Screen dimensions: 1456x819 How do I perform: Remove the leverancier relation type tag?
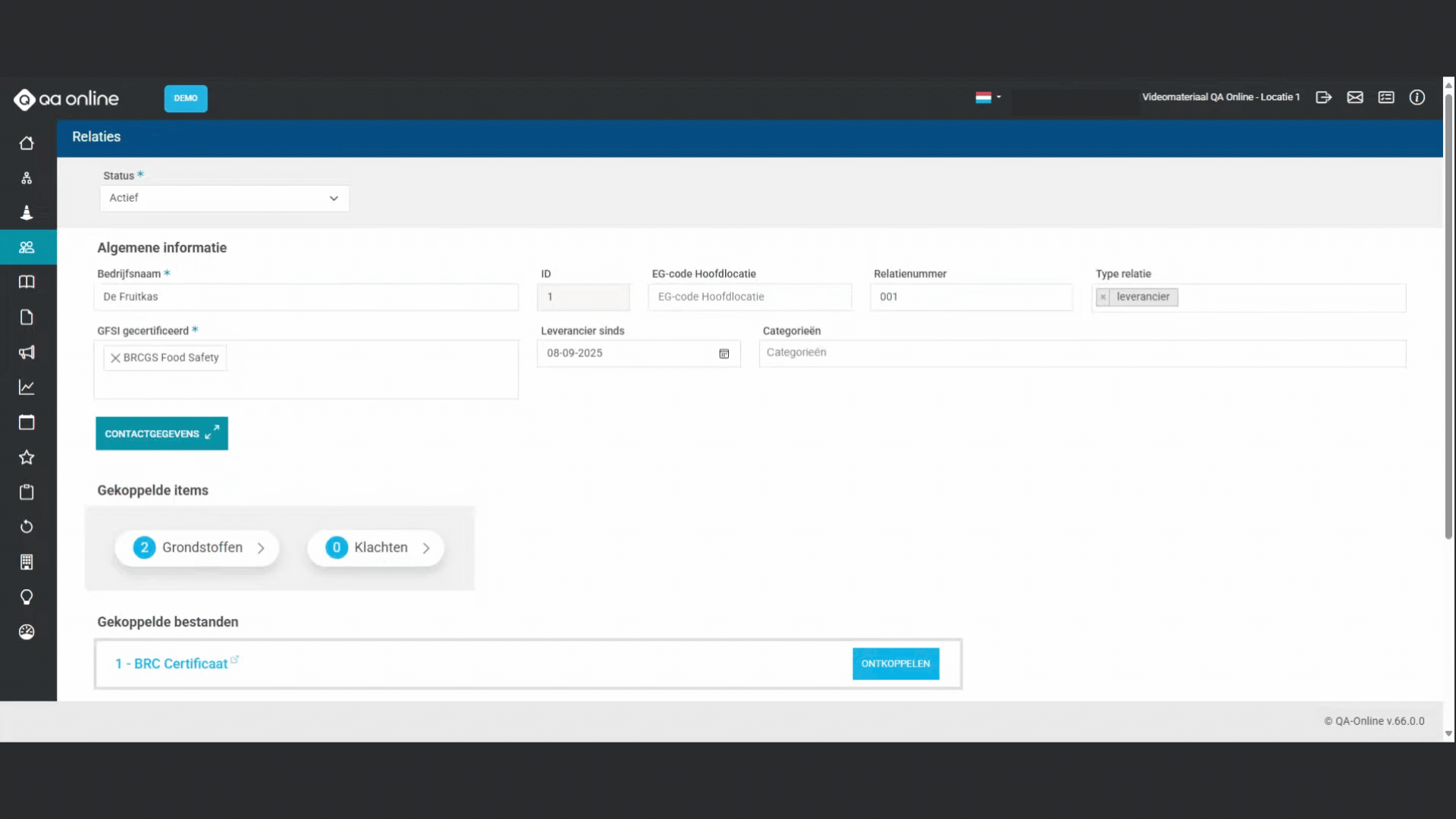[x=1103, y=297]
